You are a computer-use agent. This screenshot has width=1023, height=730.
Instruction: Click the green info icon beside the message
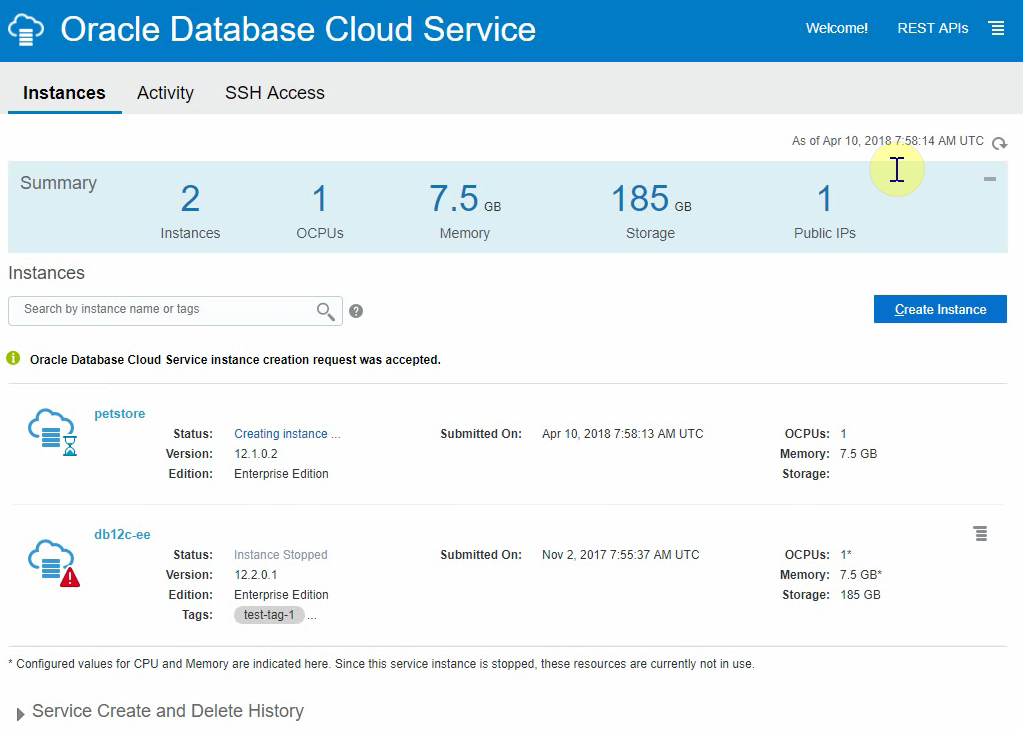13,358
